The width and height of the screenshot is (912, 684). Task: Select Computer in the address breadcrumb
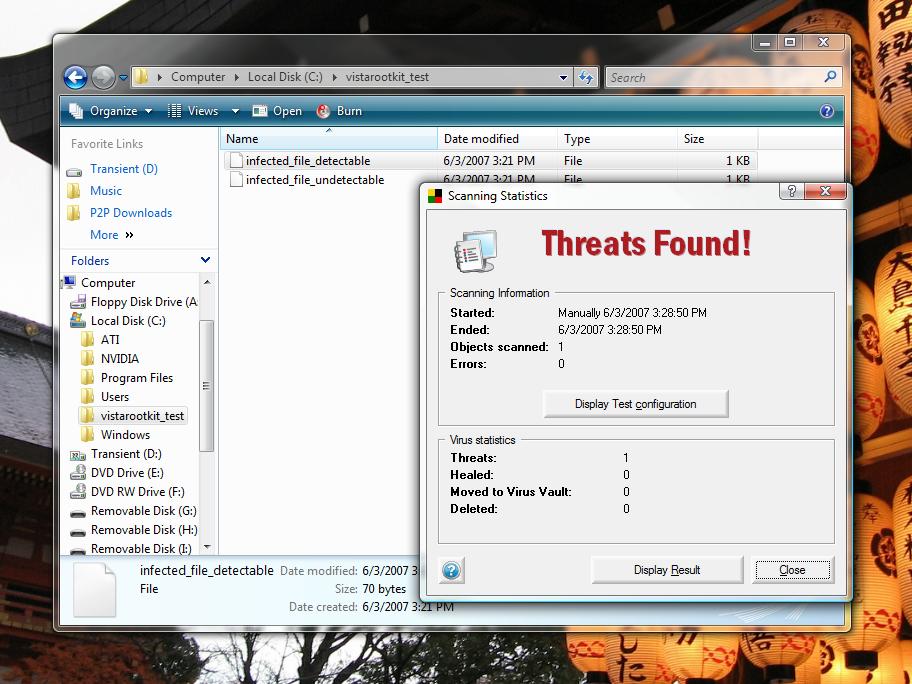[x=198, y=77]
